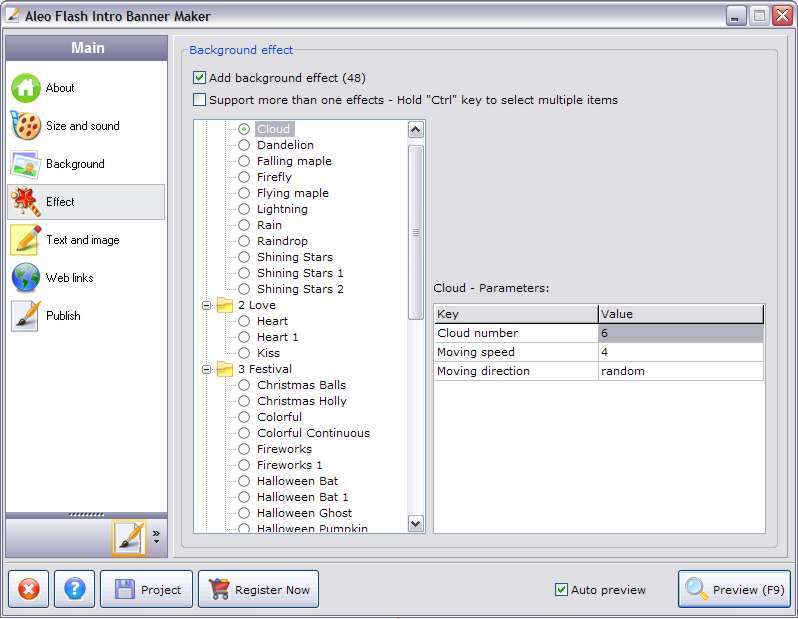Viewport: 798px width, 619px height.
Task: Click the blue help question mark icon
Action: pyautogui.click(x=75, y=589)
